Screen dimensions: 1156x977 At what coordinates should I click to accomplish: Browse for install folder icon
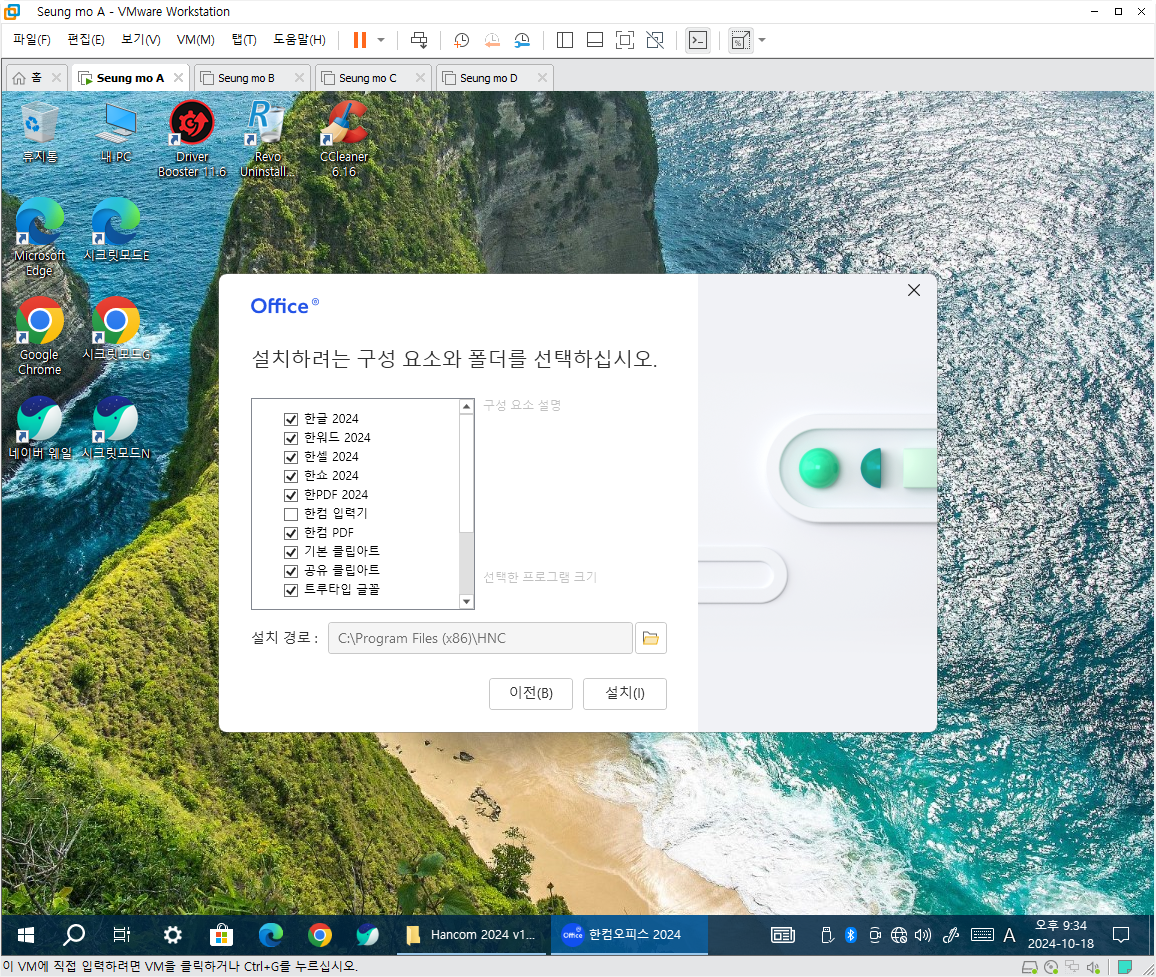point(650,638)
